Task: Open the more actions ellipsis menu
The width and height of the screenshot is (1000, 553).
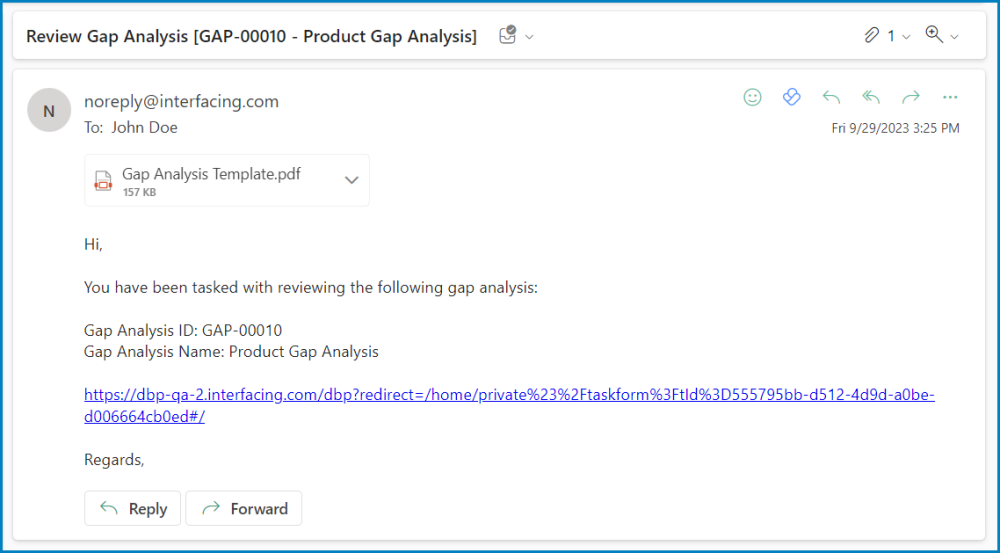Action: click(950, 97)
